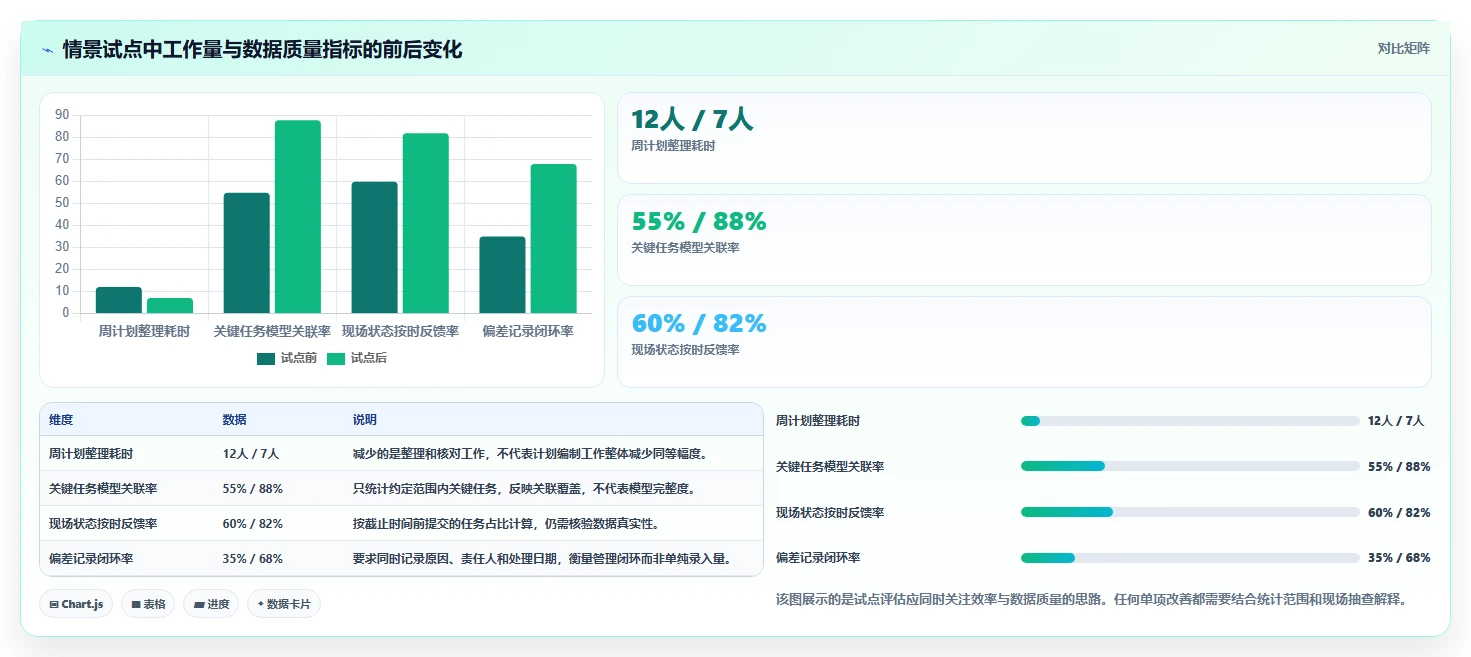This screenshot has width=1471, height=657.
Task: Click table value 55% / 88%
Action: (x=252, y=489)
